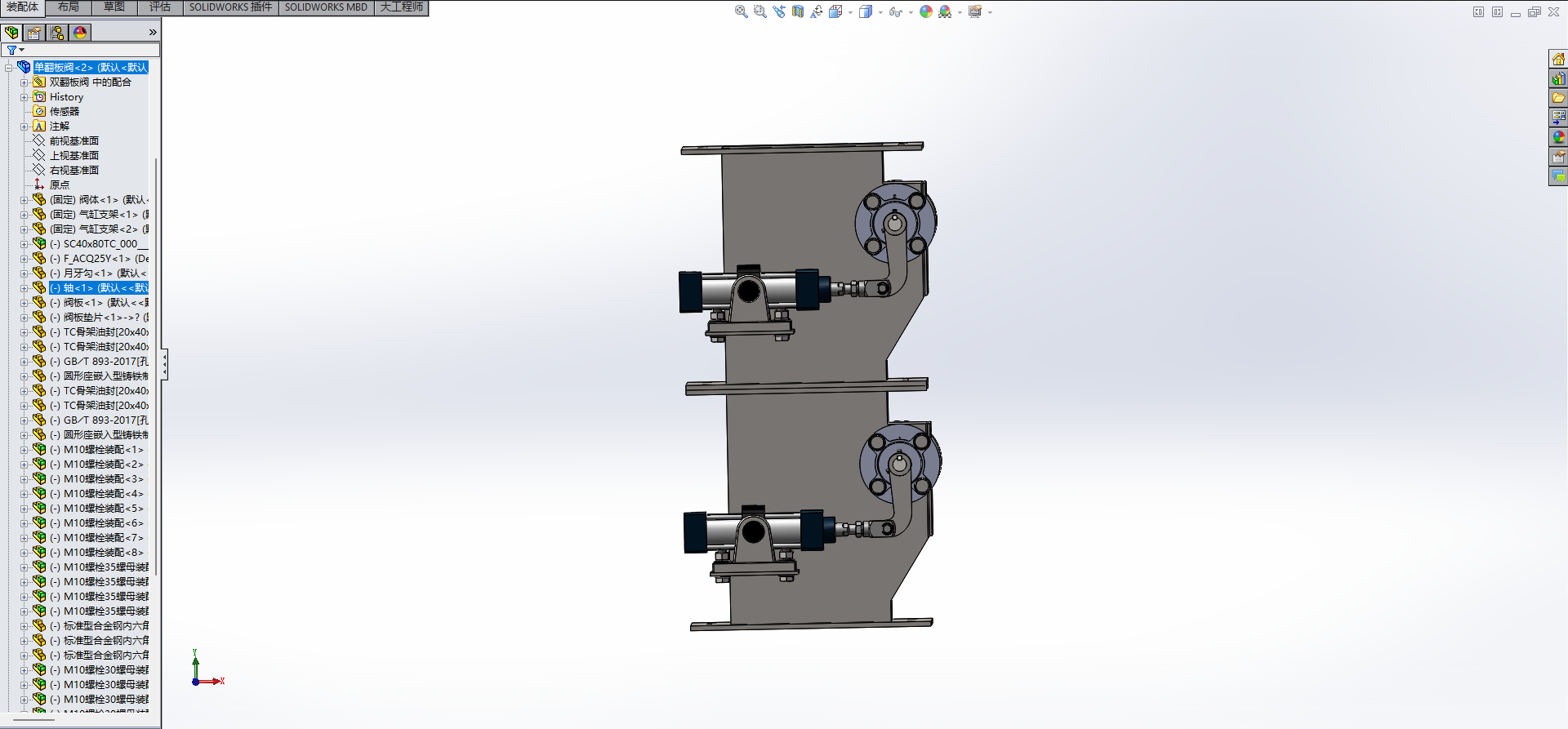The height and width of the screenshot is (729, 1568).
Task: Select the 原点 origin item
Action: (60, 185)
